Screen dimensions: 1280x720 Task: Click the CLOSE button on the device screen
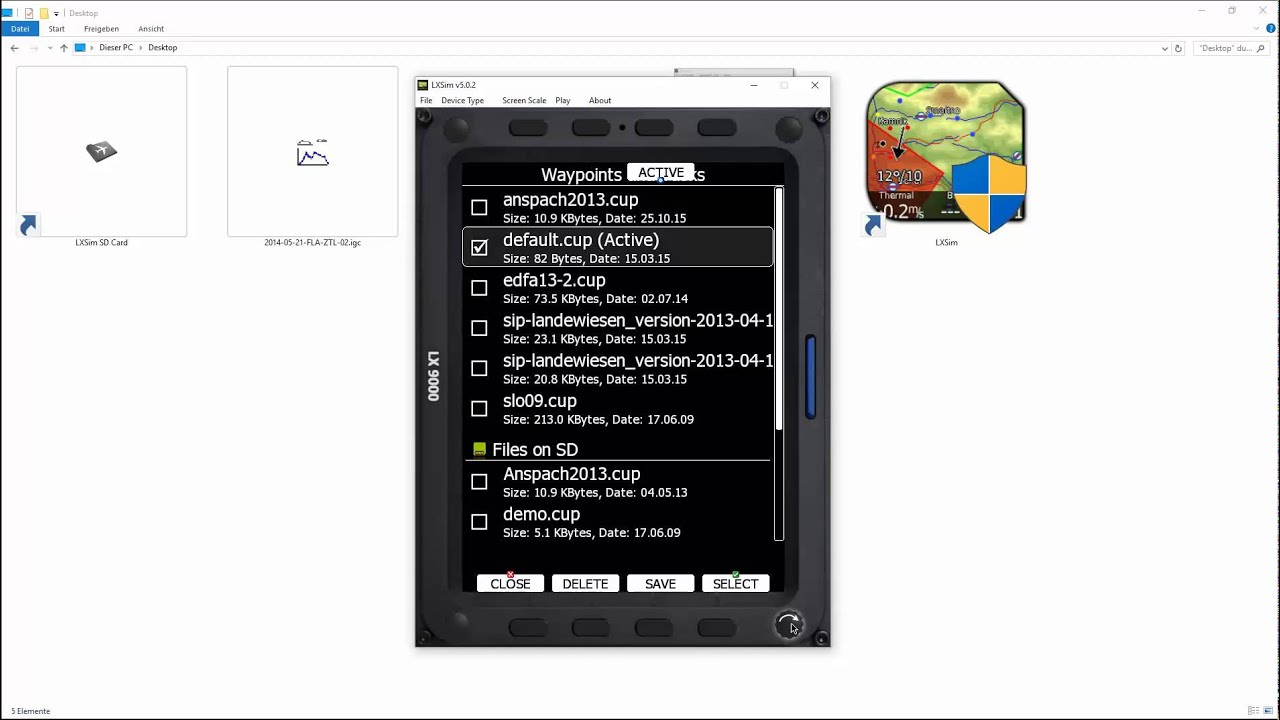(510, 583)
